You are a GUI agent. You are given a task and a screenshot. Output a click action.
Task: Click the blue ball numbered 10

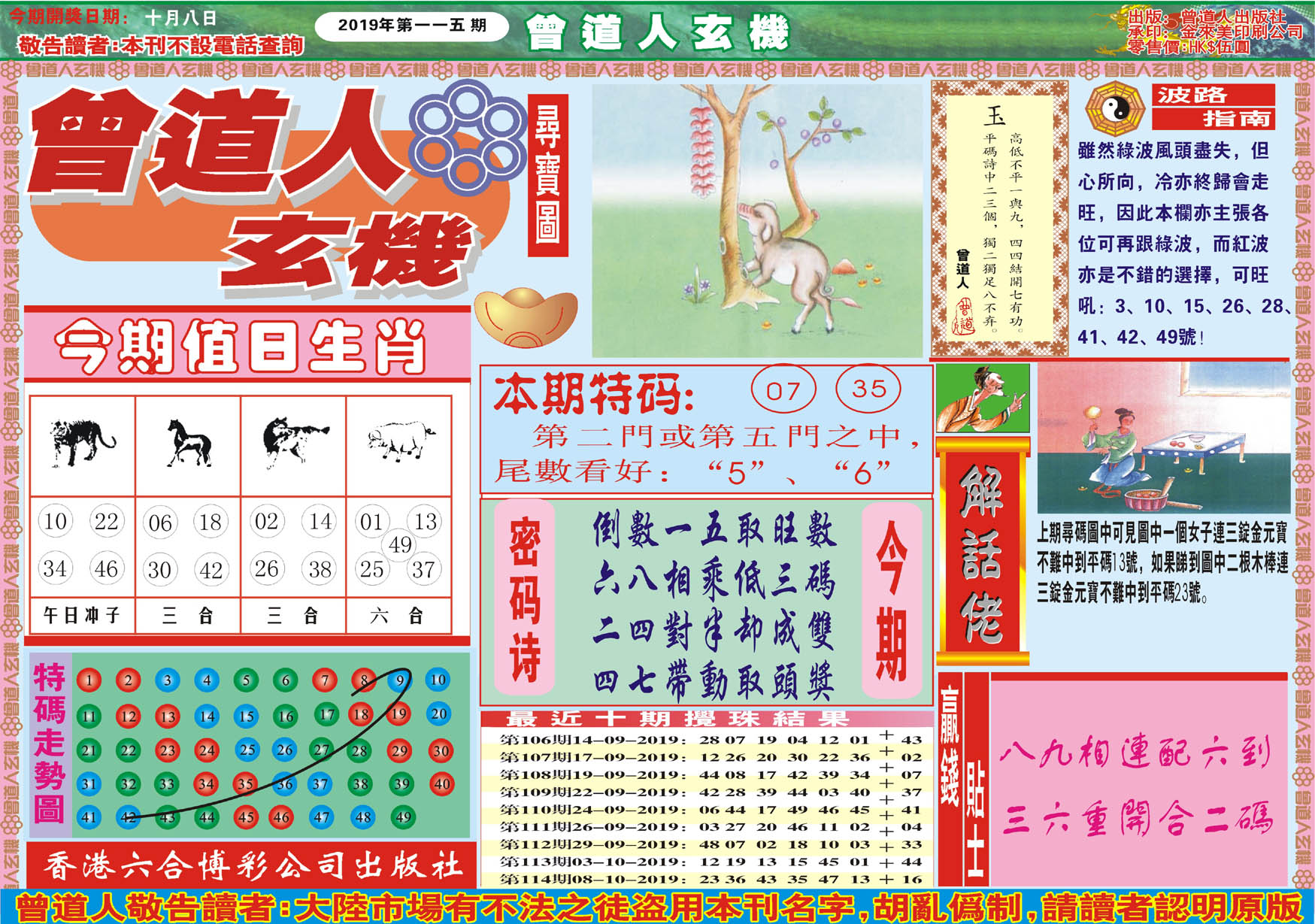438,680
